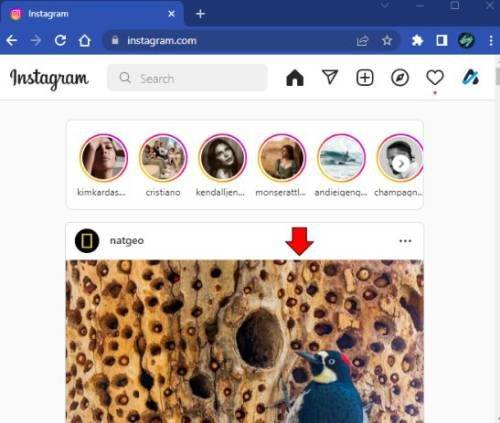500x423 pixels.
Task: Go to Instagram home feed icon
Action: coord(295,78)
